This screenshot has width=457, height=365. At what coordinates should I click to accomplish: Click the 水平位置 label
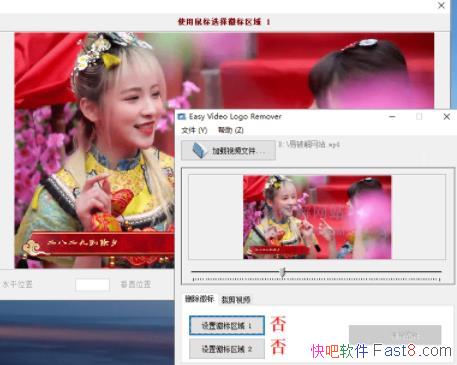(x=17, y=284)
